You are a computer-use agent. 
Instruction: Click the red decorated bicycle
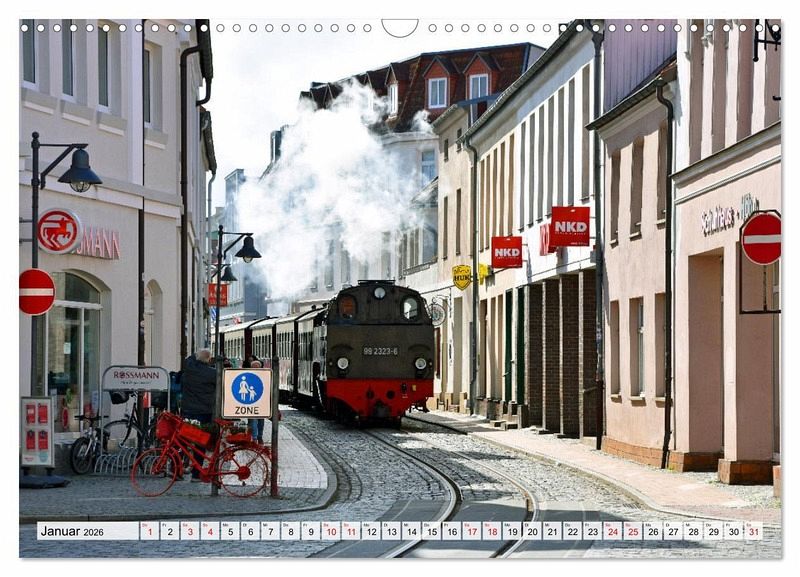[x=202, y=454]
